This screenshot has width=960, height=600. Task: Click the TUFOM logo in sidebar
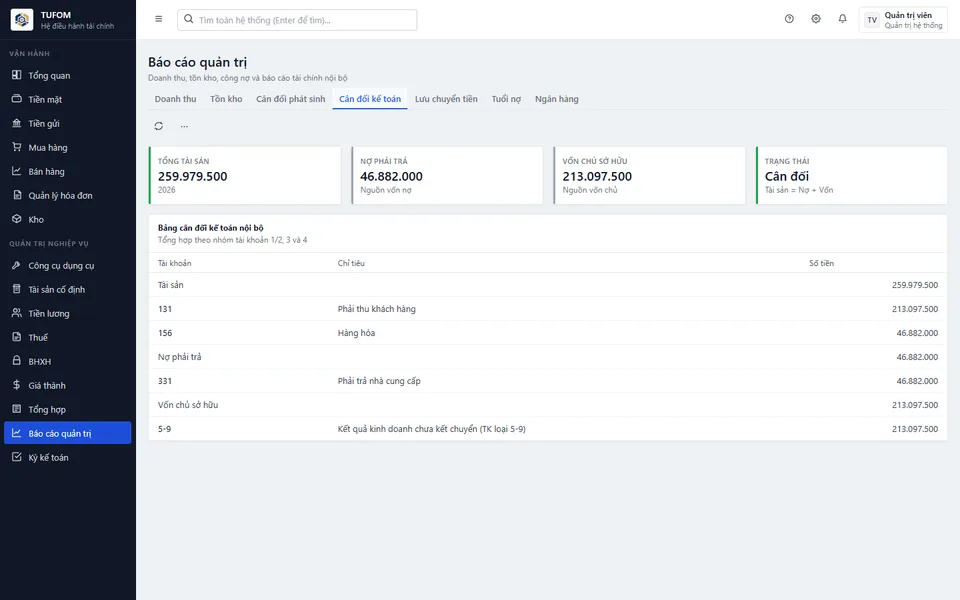point(22,20)
